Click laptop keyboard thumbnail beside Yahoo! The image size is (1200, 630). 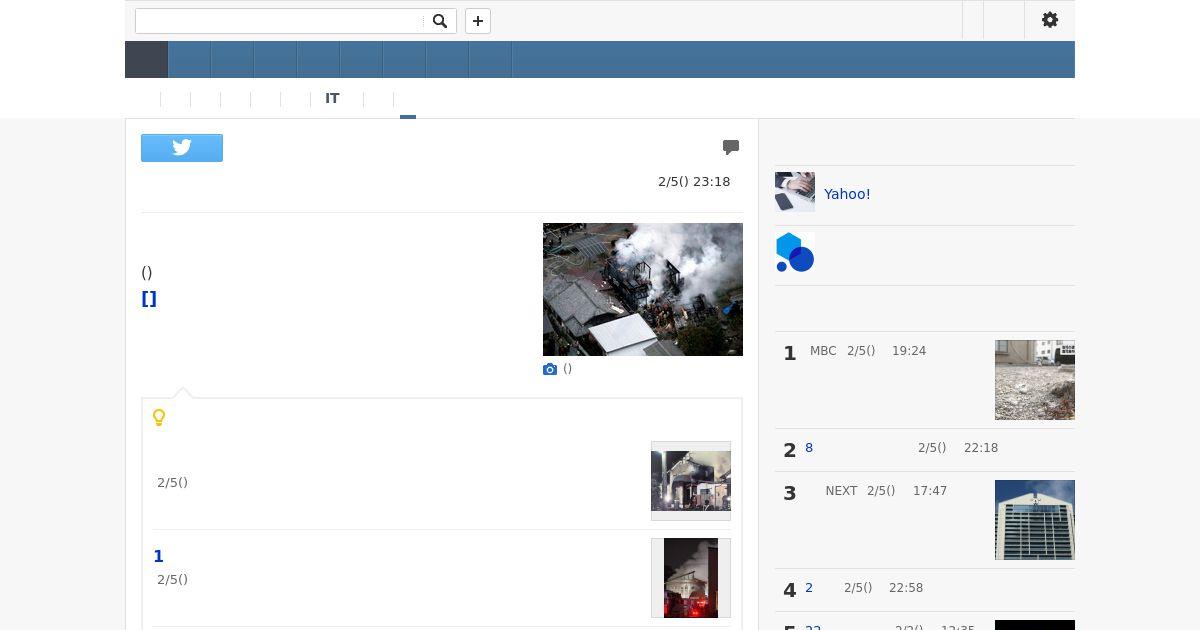[795, 192]
